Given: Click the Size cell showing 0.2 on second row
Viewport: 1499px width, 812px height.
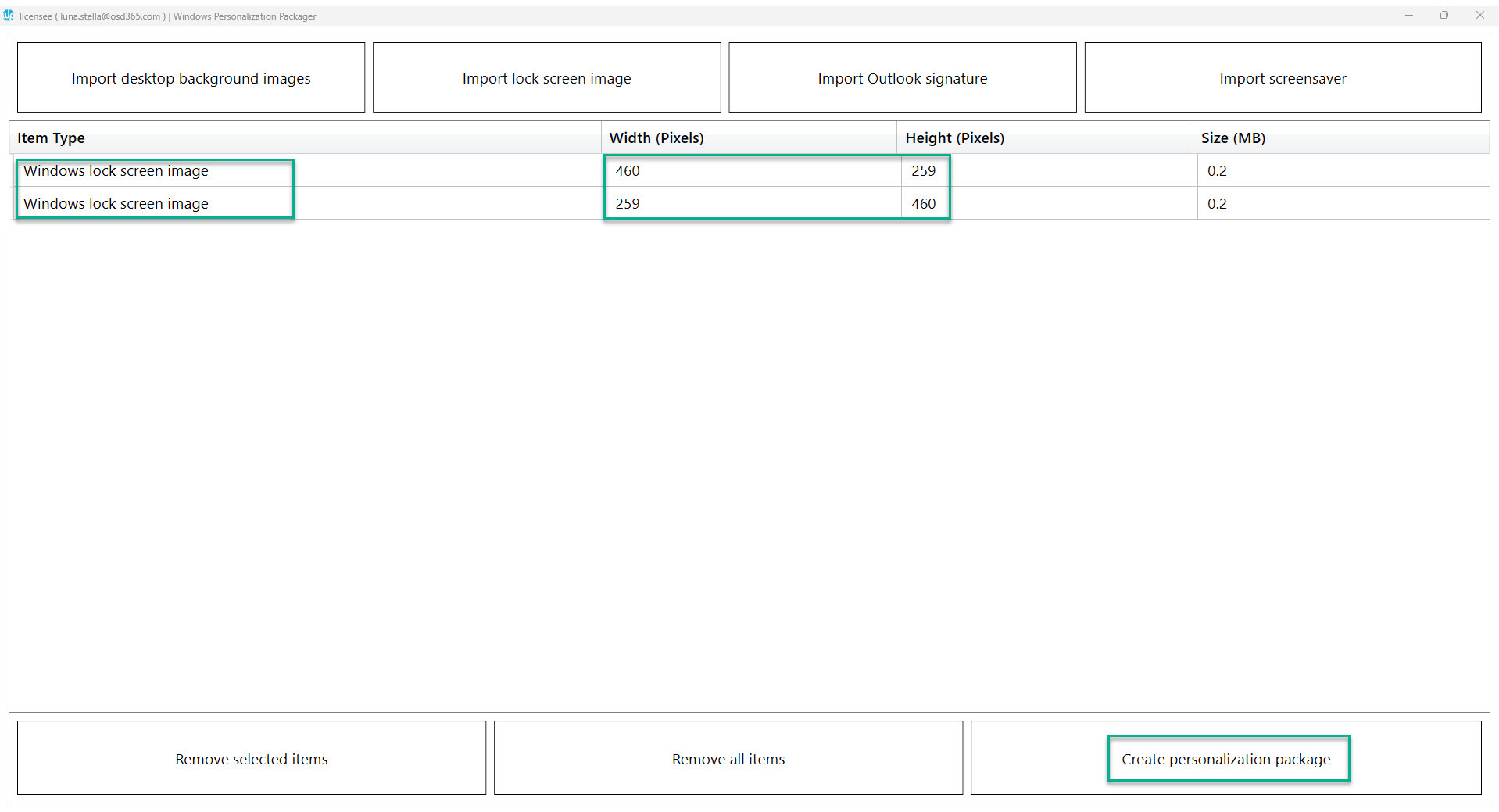Looking at the screenshot, I should 1218,203.
